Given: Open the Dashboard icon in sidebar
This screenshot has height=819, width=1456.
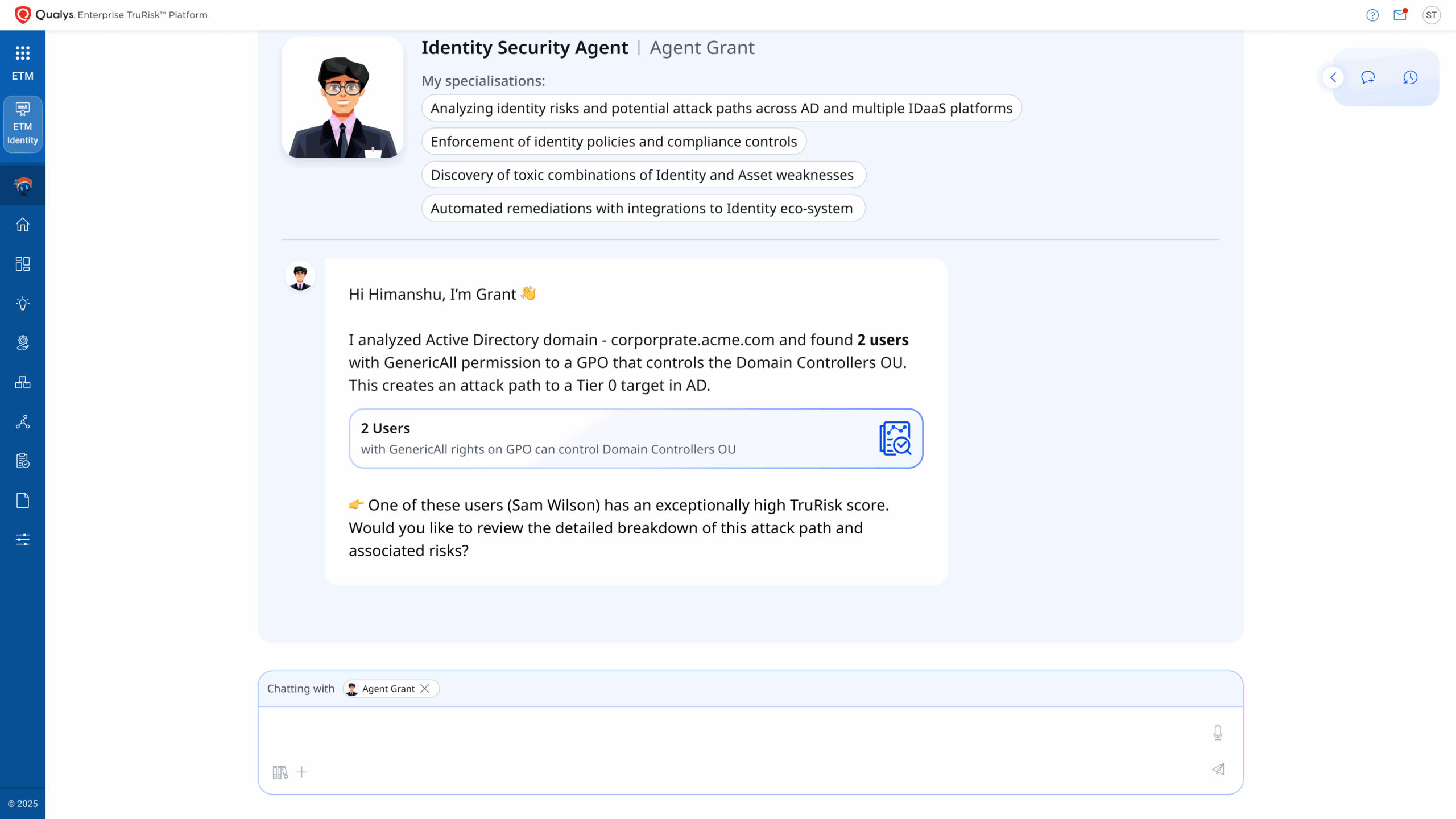Looking at the screenshot, I should point(23,264).
